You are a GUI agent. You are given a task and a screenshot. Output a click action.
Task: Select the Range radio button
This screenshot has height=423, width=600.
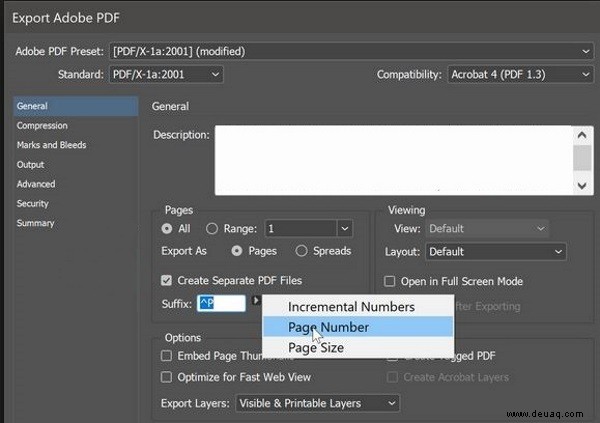tap(212, 229)
